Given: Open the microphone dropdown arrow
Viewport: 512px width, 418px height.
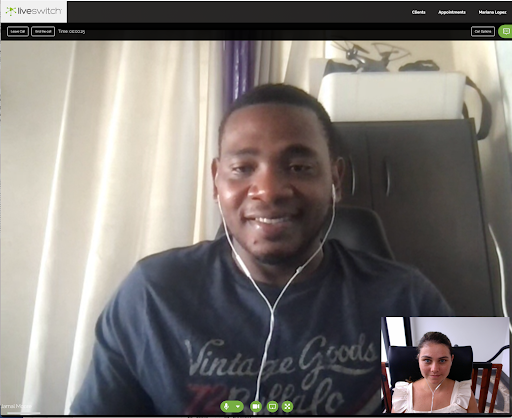Looking at the screenshot, I should (238, 406).
